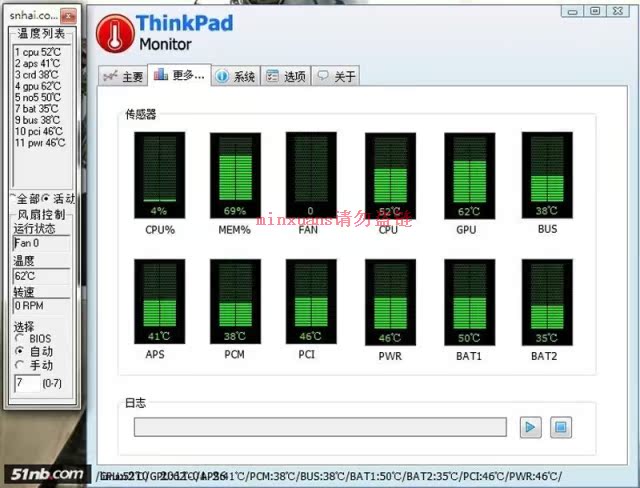Start logging with the play button
Viewport: 640px width, 488px height.
[530, 427]
